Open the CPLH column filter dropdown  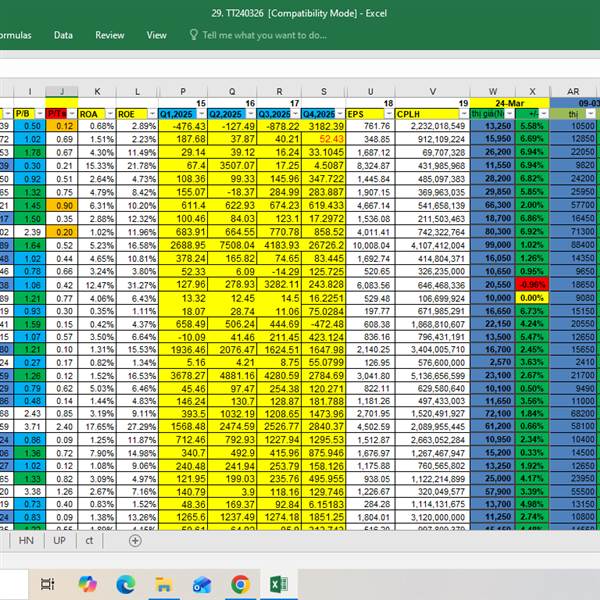464,114
